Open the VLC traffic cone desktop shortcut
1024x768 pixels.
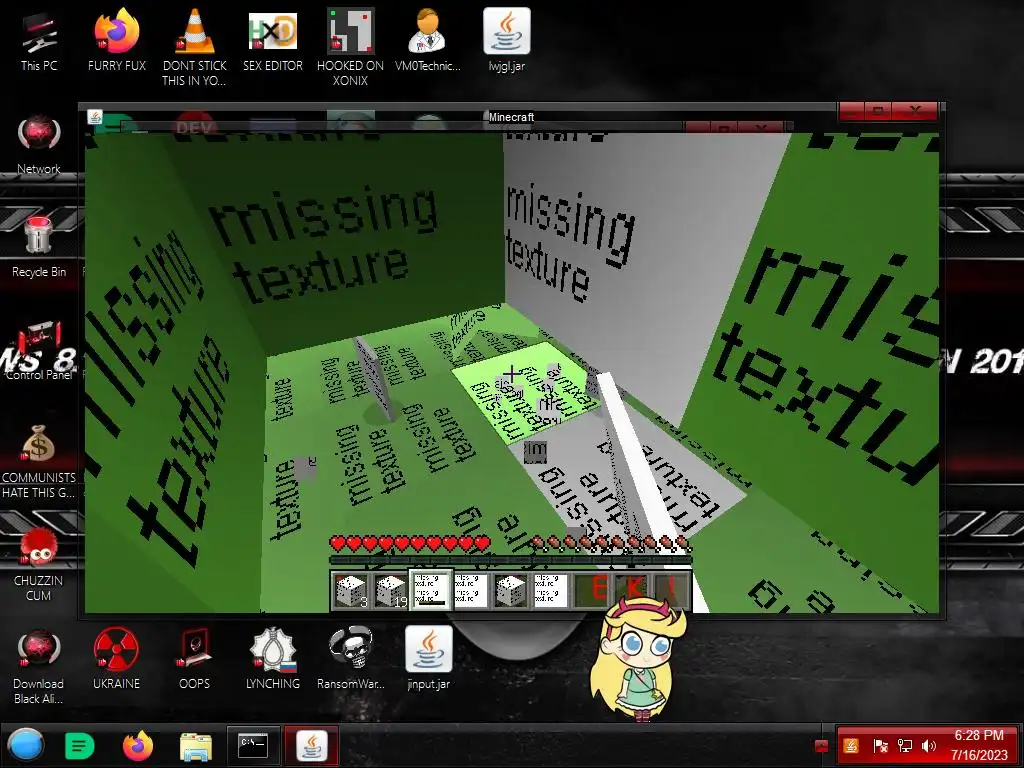tap(195, 47)
